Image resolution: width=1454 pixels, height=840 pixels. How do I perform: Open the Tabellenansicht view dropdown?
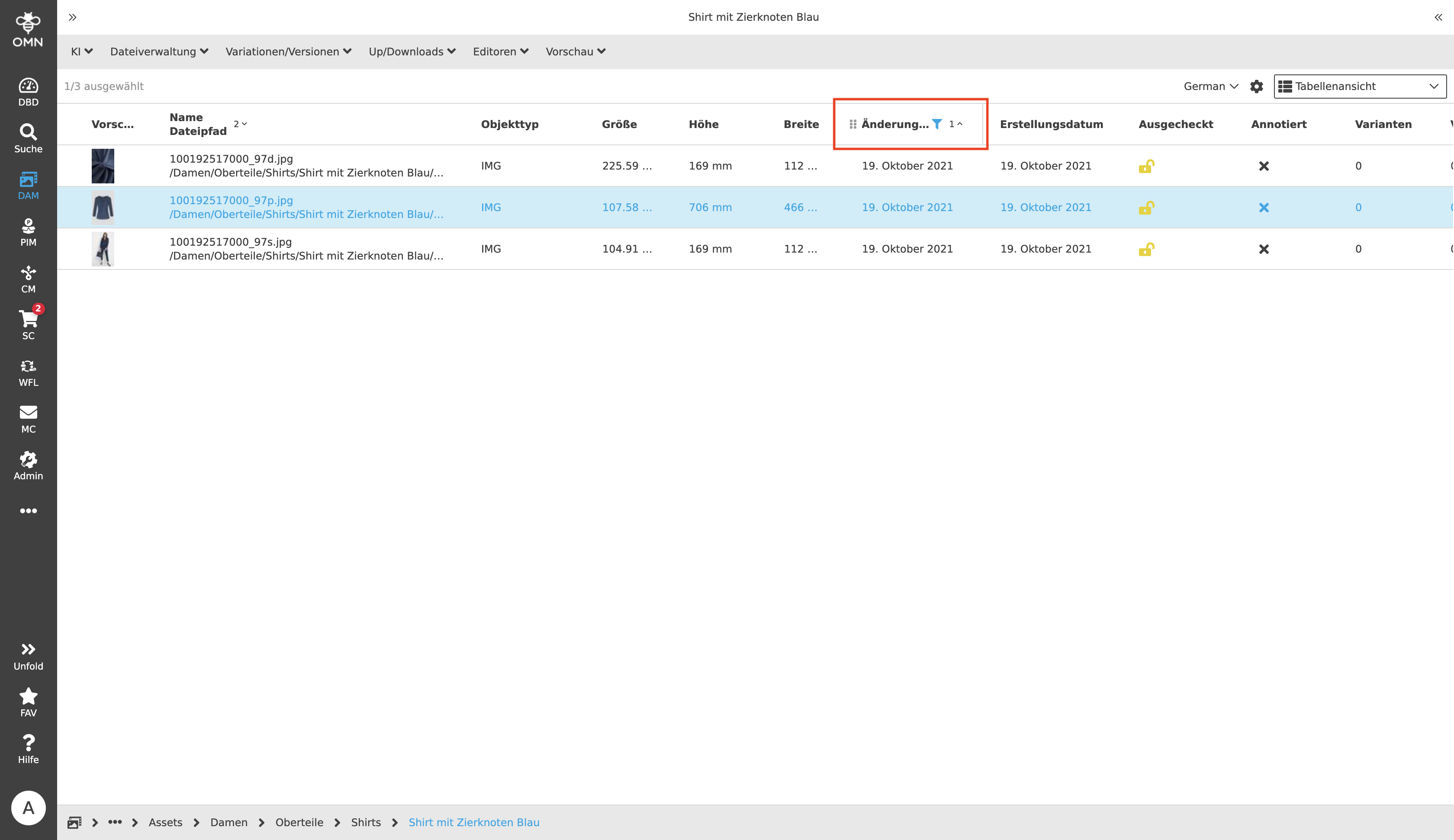1359,87
